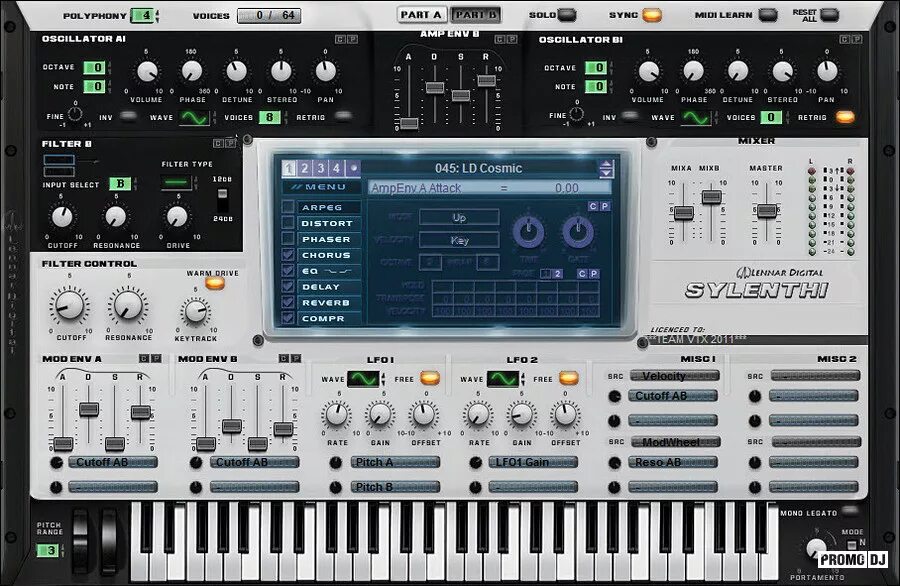Adjust Oscillator A1 Phase knob

click(192, 72)
